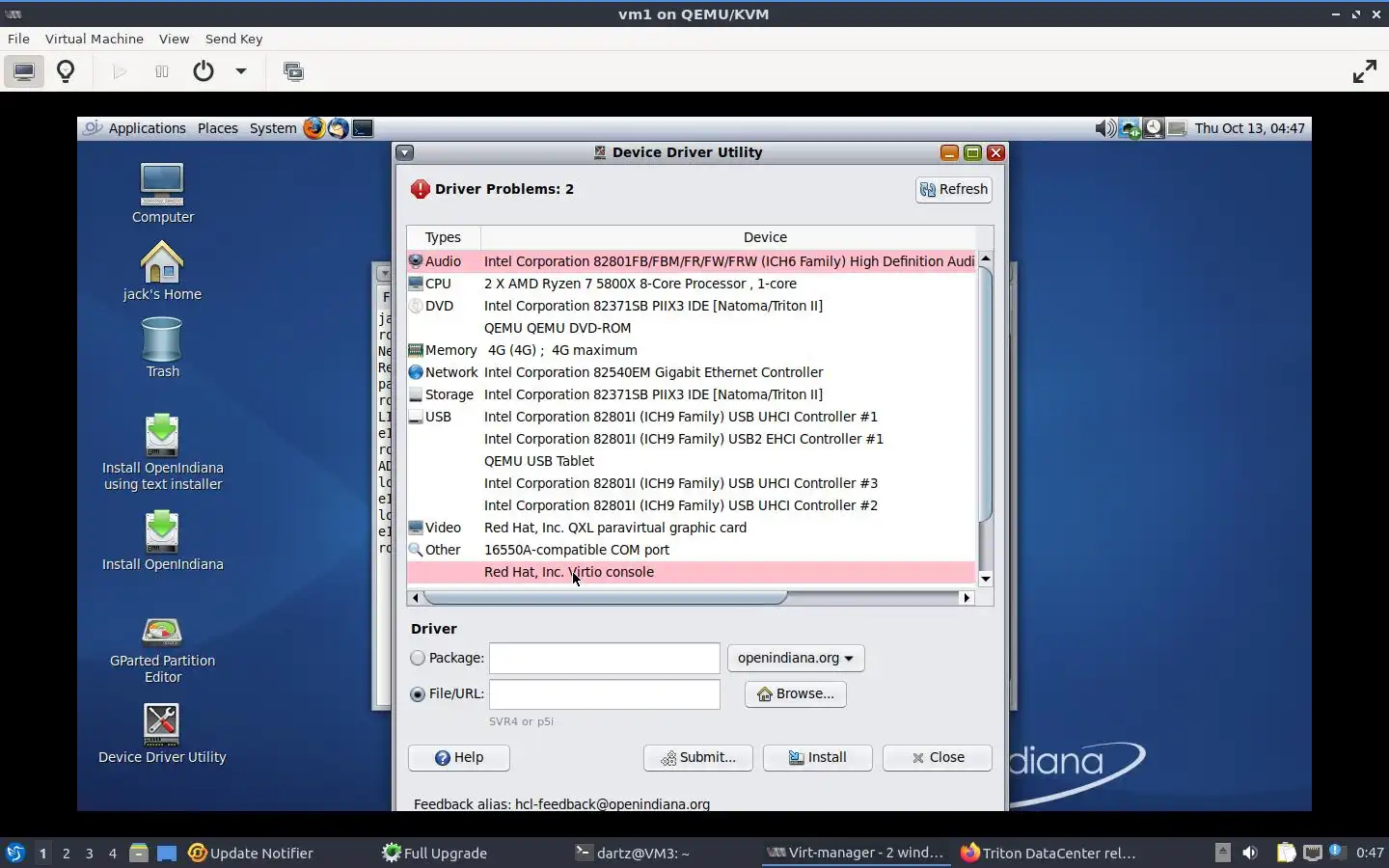This screenshot has width=1389, height=868.
Task: Select the GParted Partition Editor icon
Action: tap(162, 651)
